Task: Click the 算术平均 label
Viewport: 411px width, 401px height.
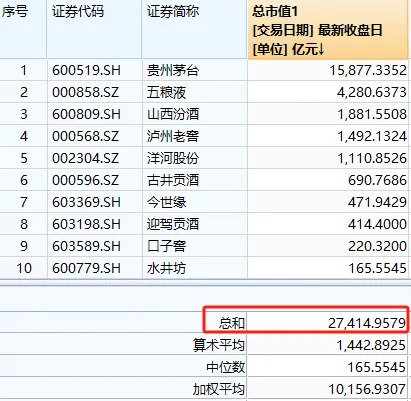Action: click(219, 345)
